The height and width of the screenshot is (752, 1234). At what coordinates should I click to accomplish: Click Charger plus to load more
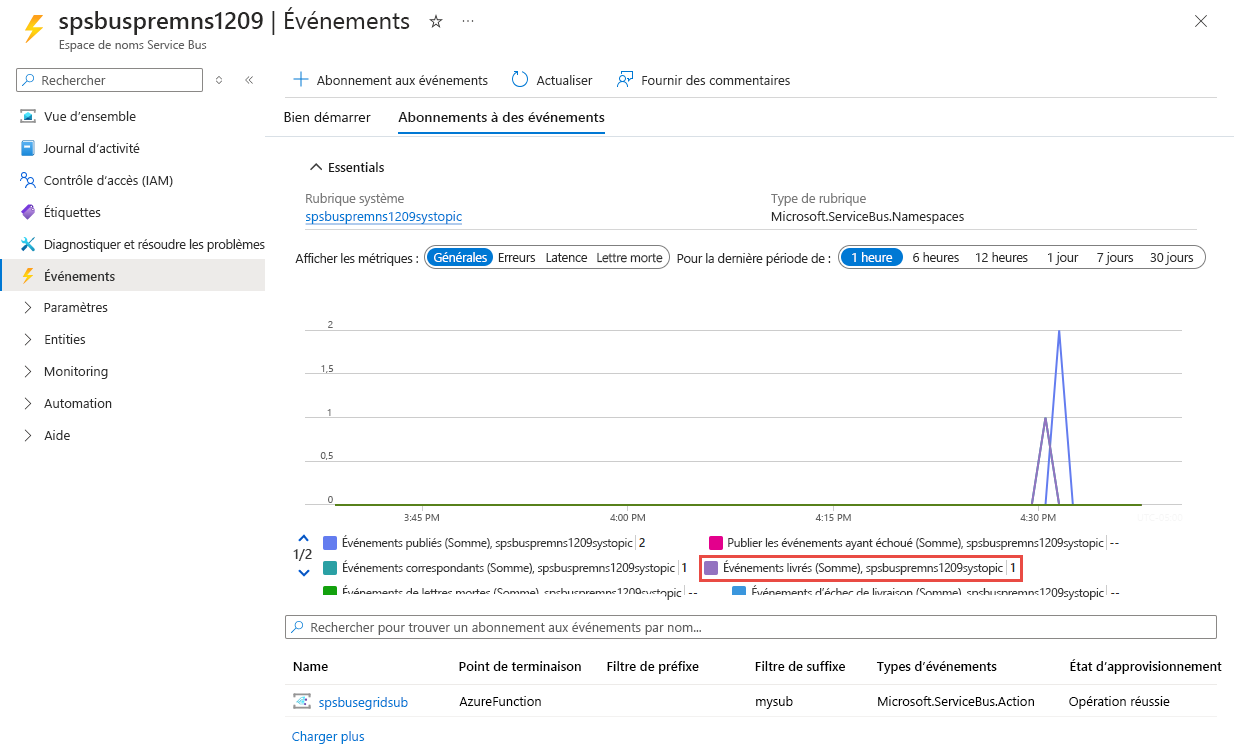point(328,736)
